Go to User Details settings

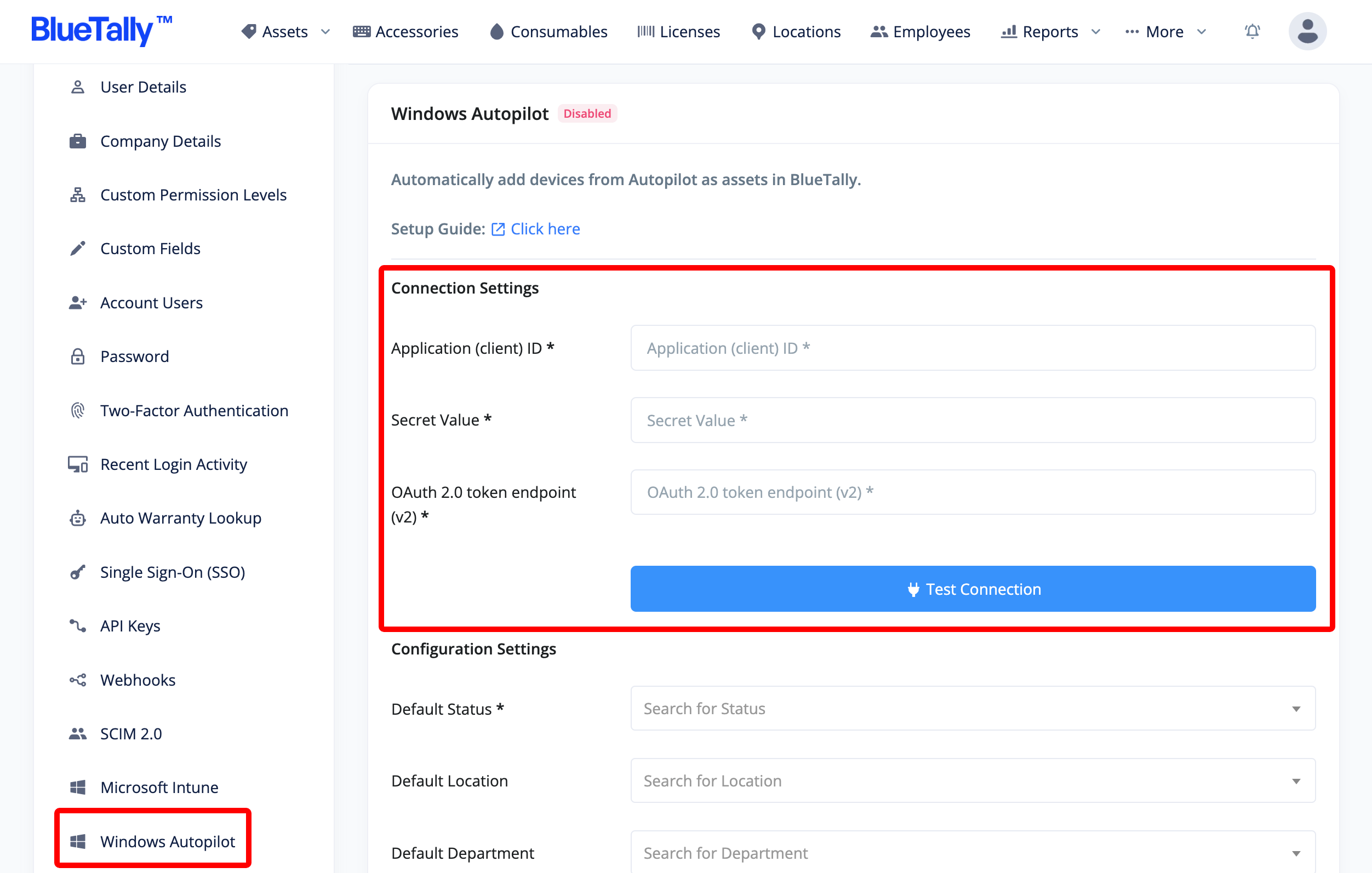143,87
